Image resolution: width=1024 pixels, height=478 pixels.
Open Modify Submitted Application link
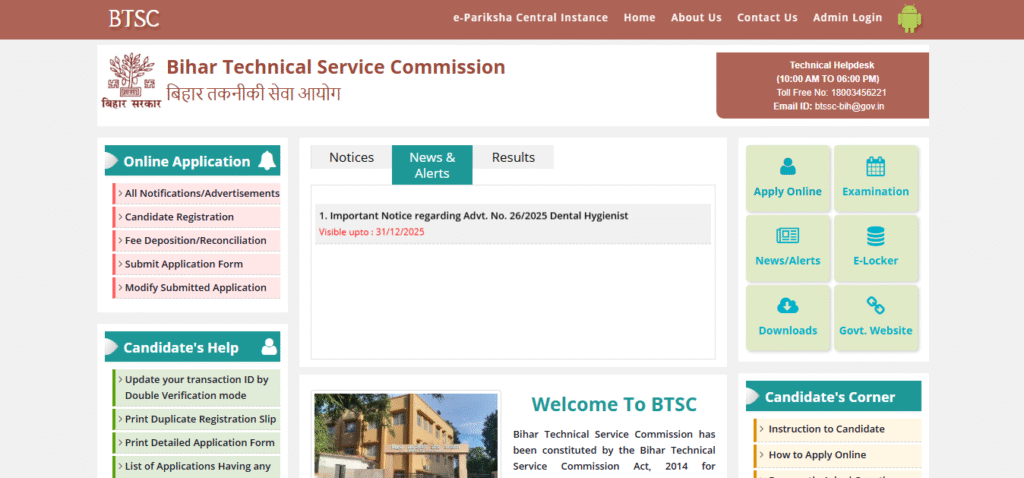click(197, 287)
